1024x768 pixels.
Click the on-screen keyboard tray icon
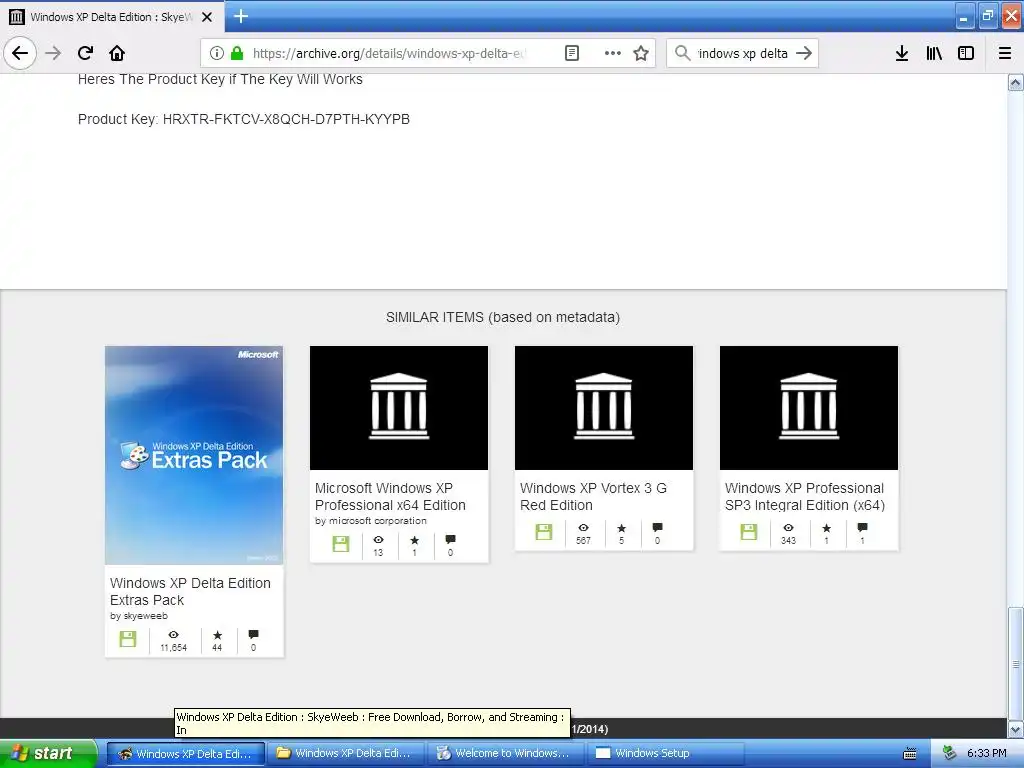[909, 754]
